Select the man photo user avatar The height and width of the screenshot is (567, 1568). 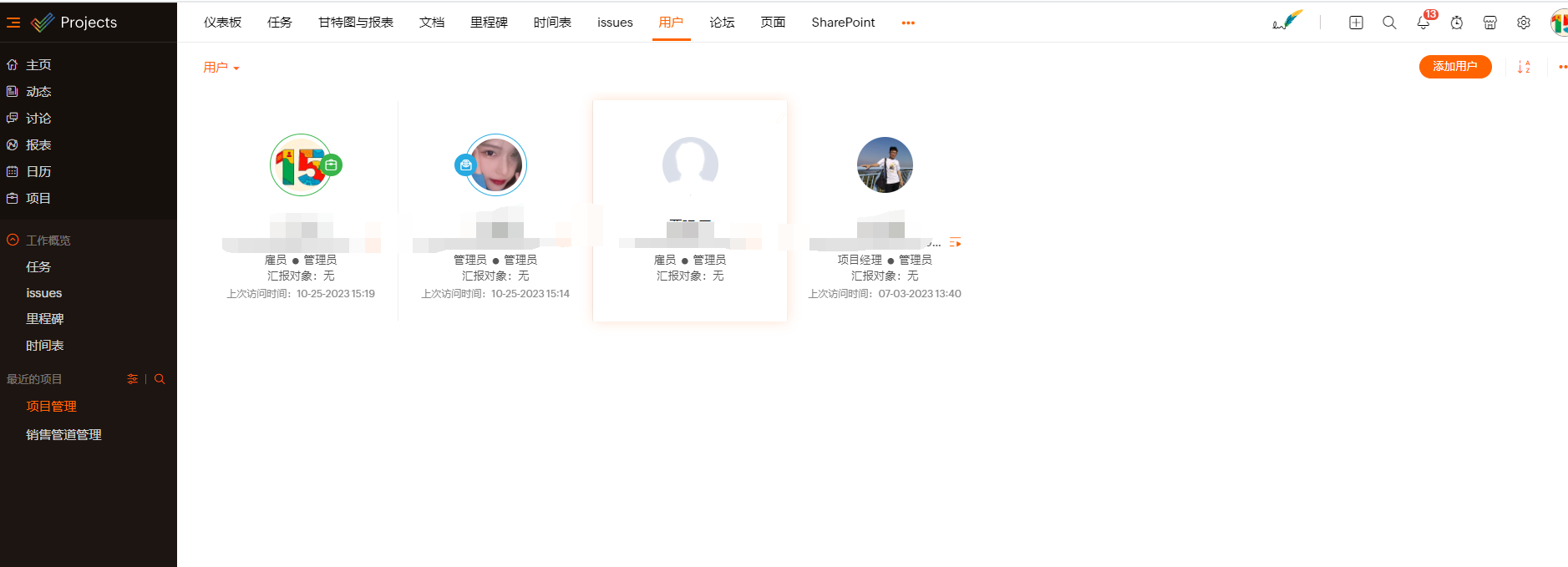click(x=885, y=165)
